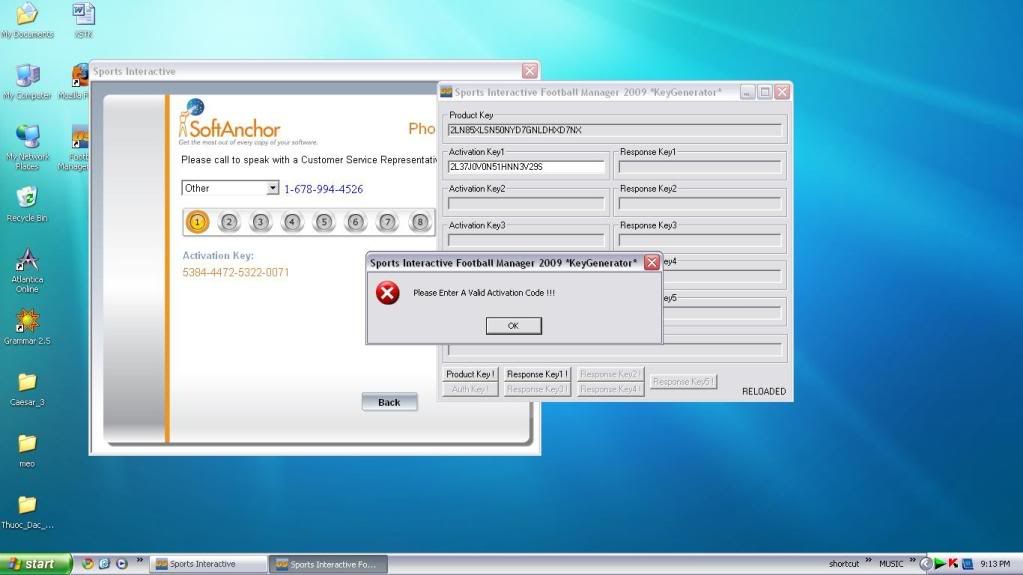Click the green play tray icon
The width and height of the screenshot is (1023, 575).
[939, 563]
